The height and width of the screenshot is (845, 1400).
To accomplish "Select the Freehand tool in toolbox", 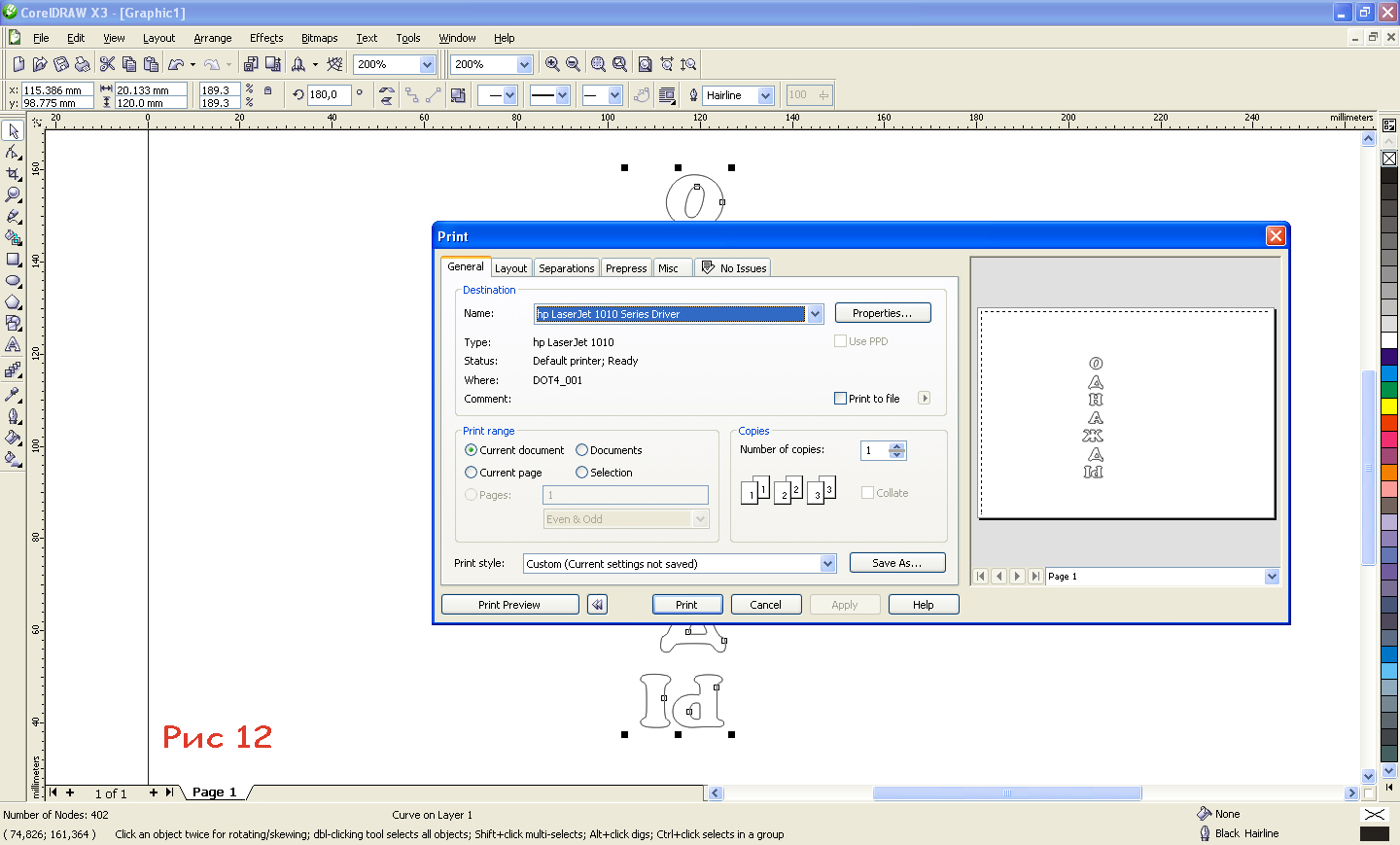I will (13, 216).
